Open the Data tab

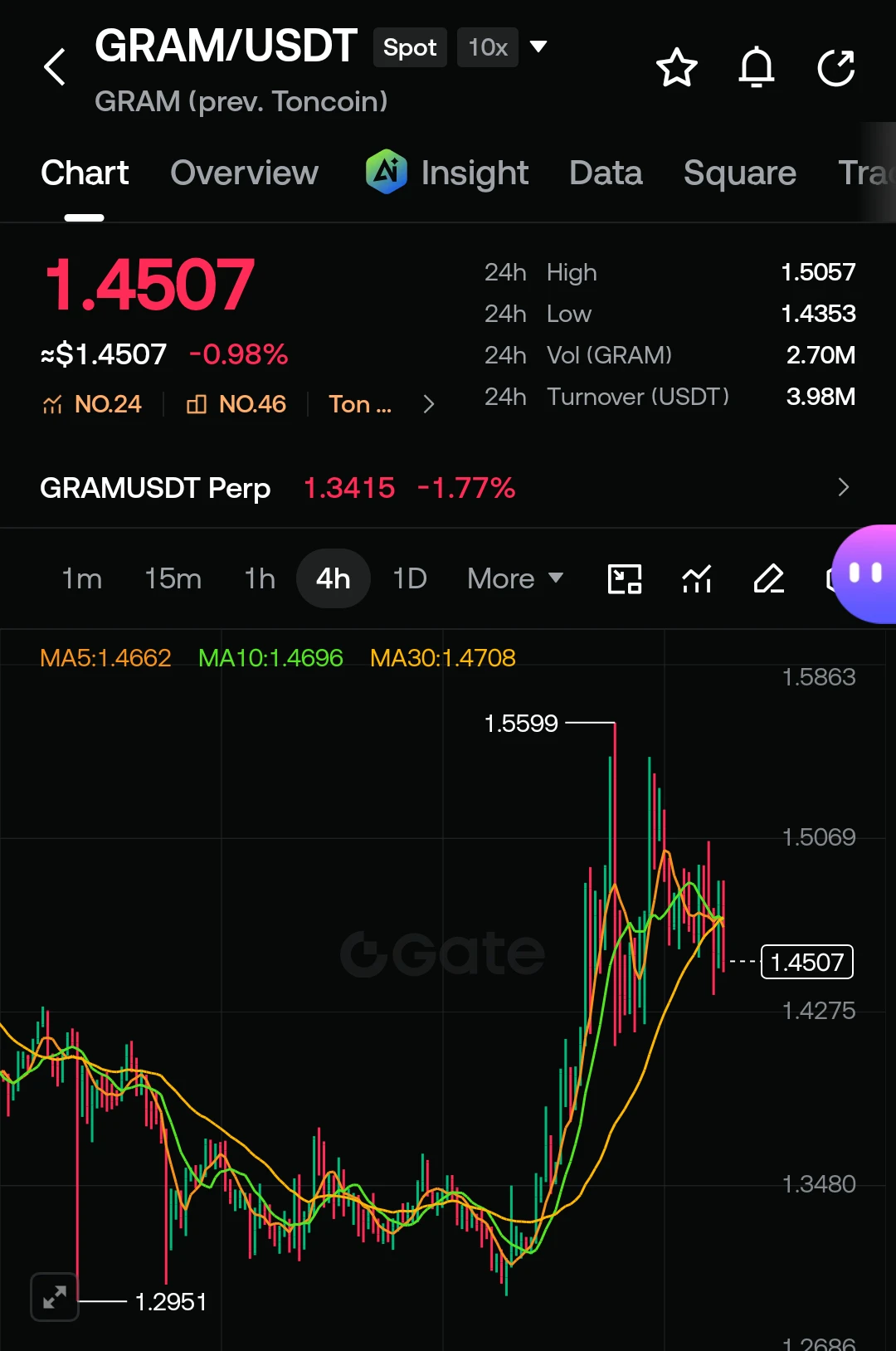606,173
